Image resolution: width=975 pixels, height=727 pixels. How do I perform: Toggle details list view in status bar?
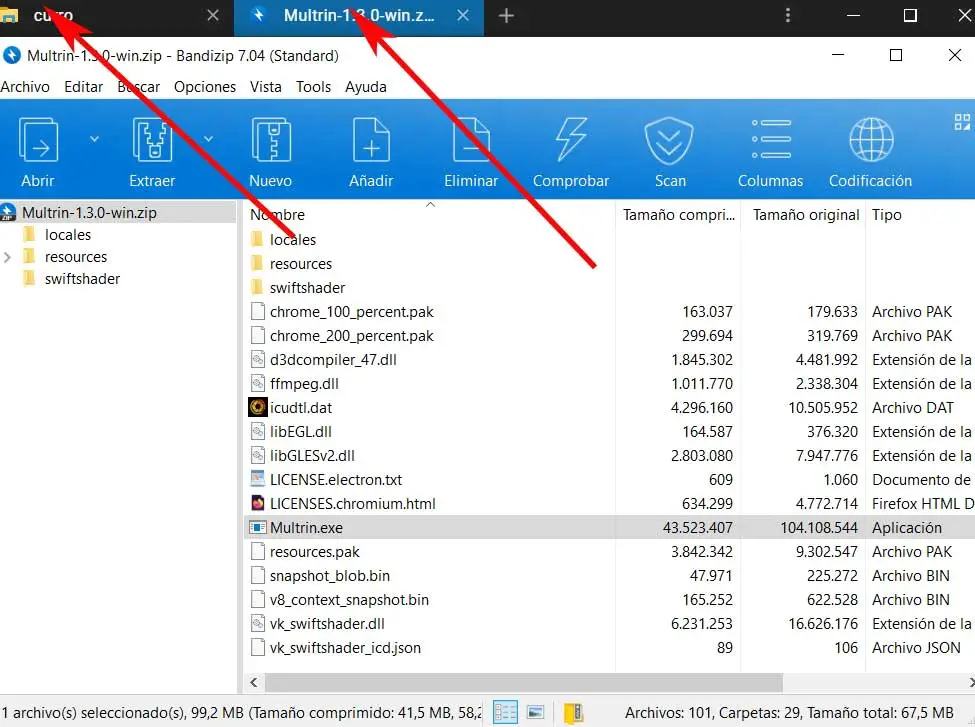coord(505,712)
